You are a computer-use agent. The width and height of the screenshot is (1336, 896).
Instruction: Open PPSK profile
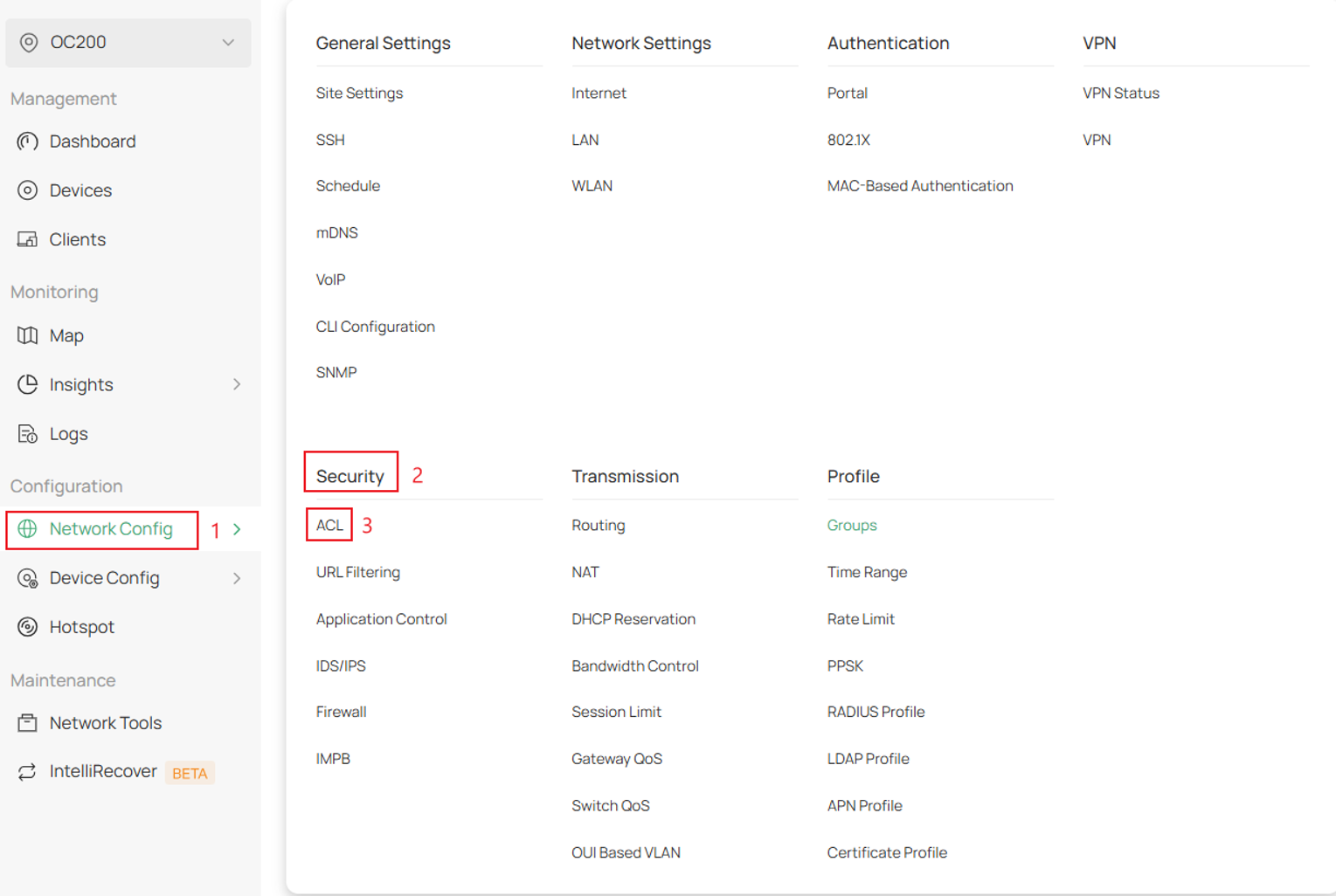click(845, 665)
